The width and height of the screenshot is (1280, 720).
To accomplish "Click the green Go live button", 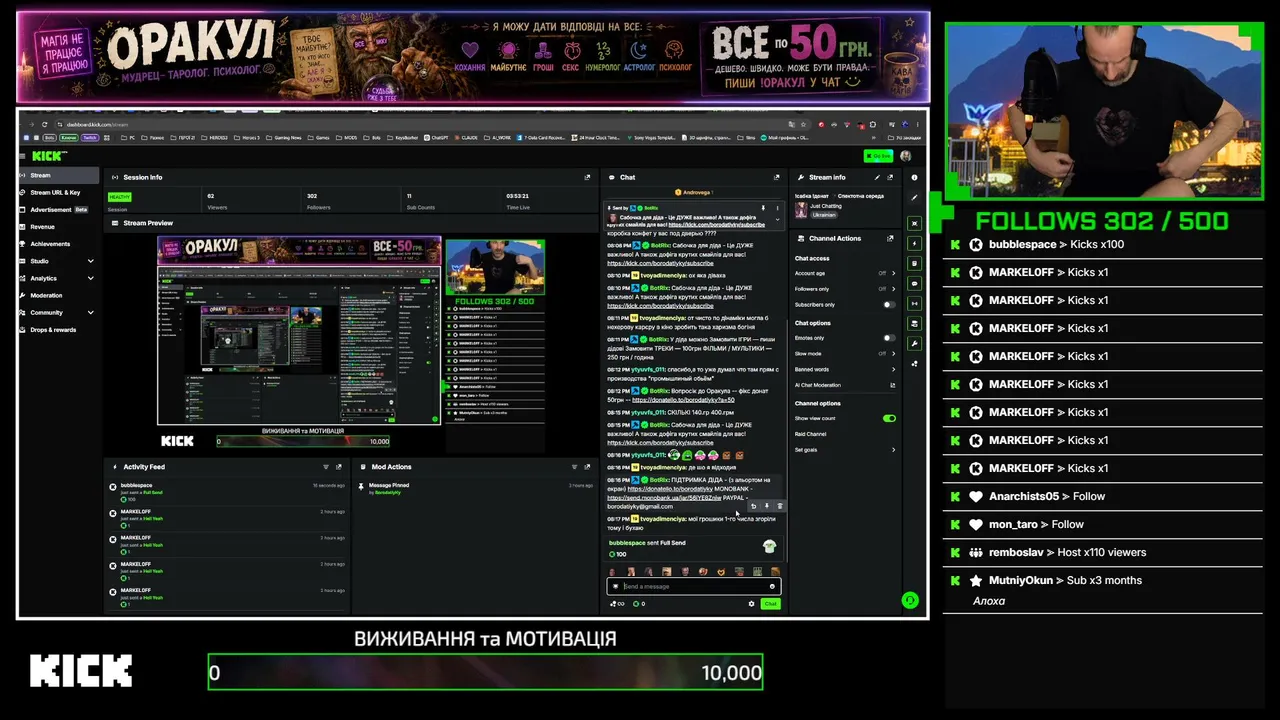I will 879,156.
